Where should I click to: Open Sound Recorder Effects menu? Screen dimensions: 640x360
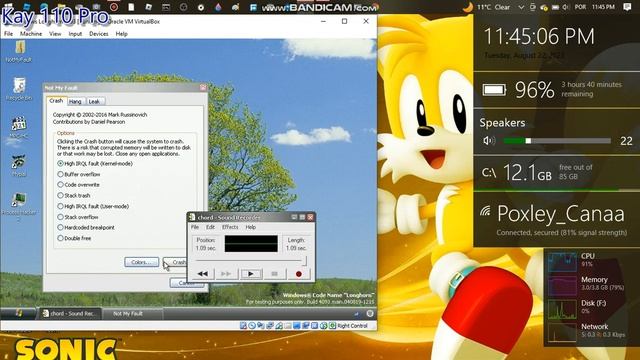[x=230, y=227]
